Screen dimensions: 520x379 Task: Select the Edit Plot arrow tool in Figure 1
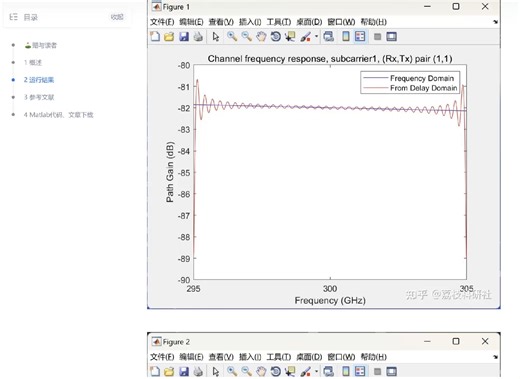[216, 36]
